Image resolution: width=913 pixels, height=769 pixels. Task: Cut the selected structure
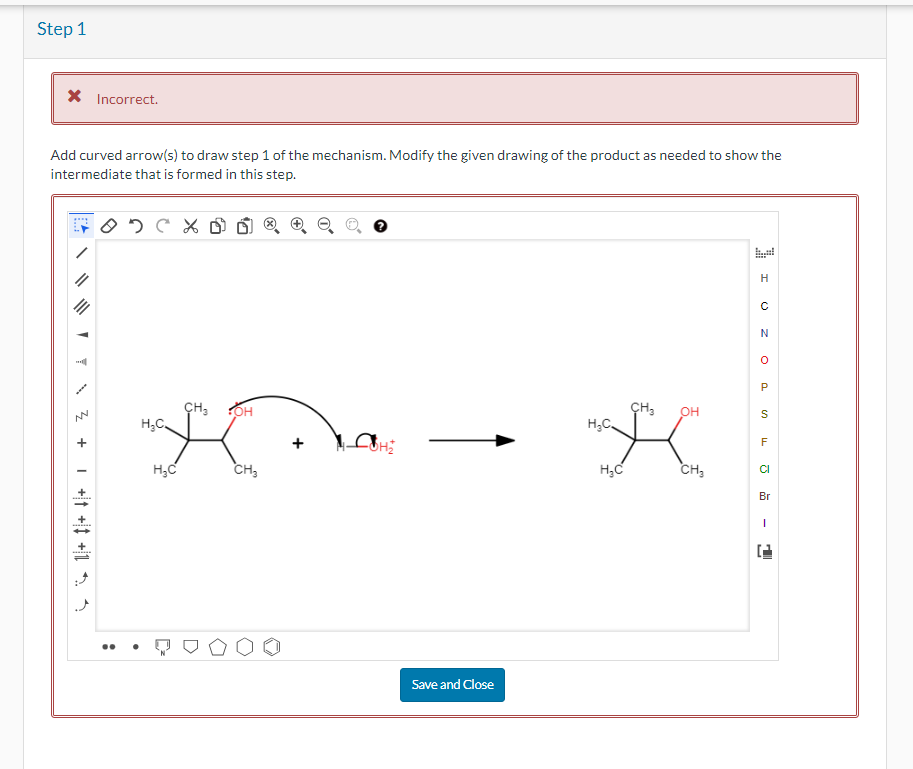pyautogui.click(x=190, y=226)
